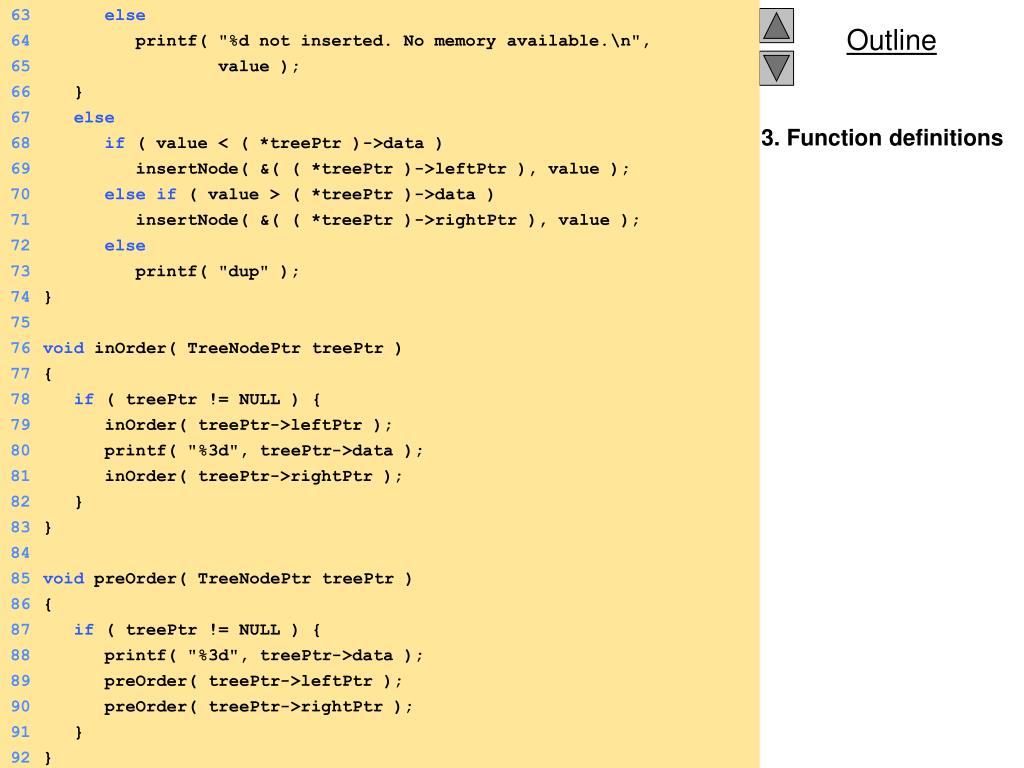
Task: Open the Outline link
Action: [891, 40]
